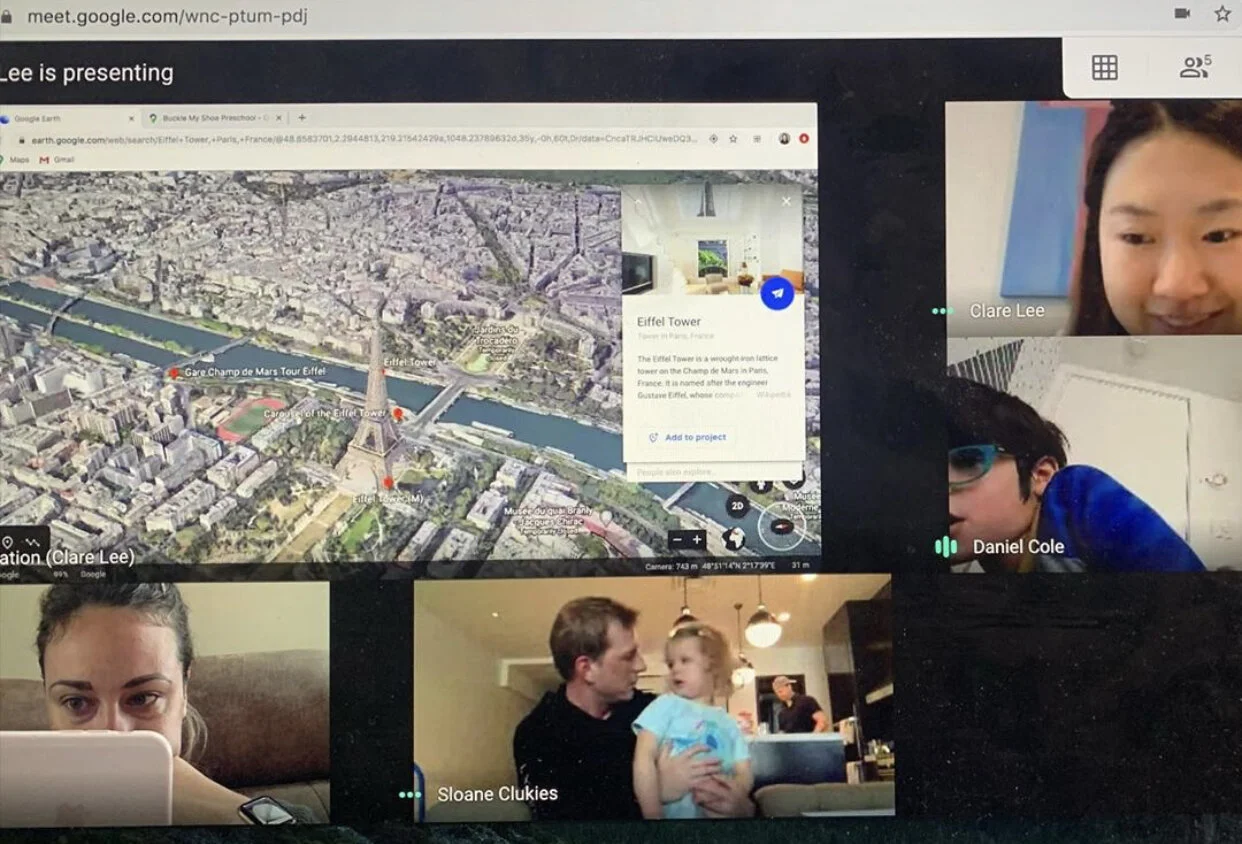The width and height of the screenshot is (1242, 844).
Task: Click the meet.google.com URL text
Action: tap(167, 16)
